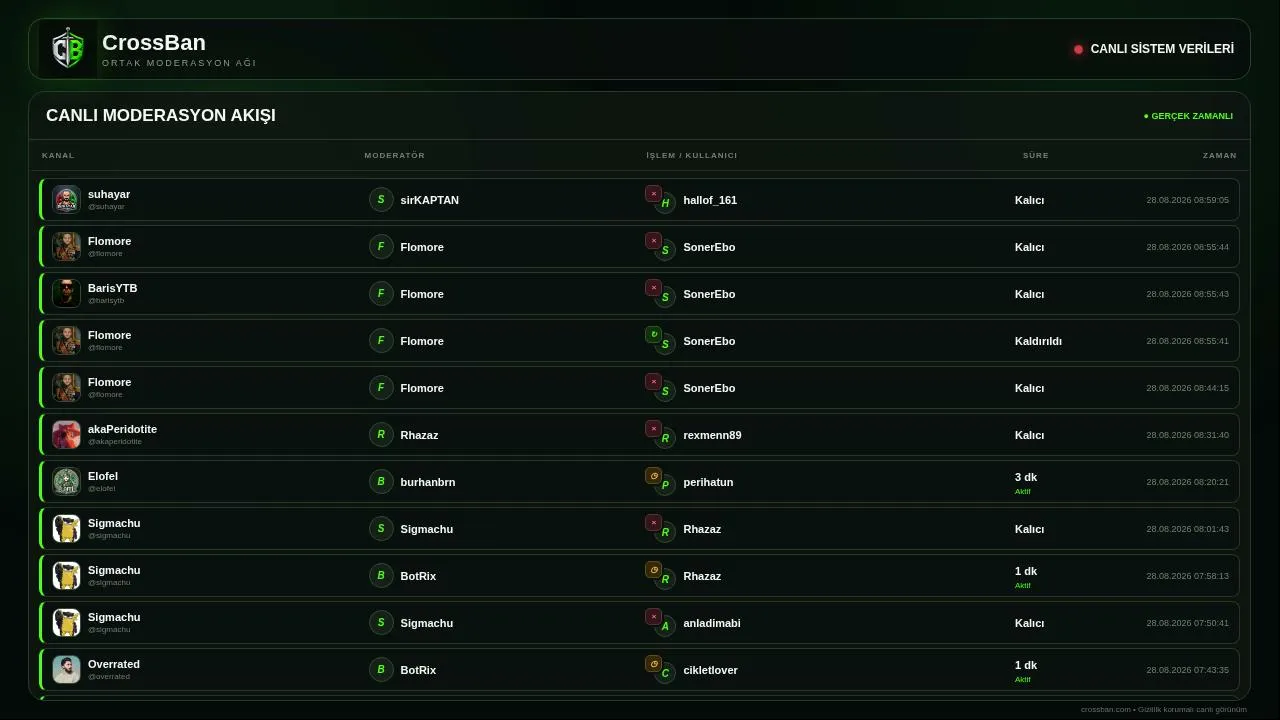The width and height of the screenshot is (1280, 720).
Task: Click timeout icon beside perihatun
Action: pos(653,475)
